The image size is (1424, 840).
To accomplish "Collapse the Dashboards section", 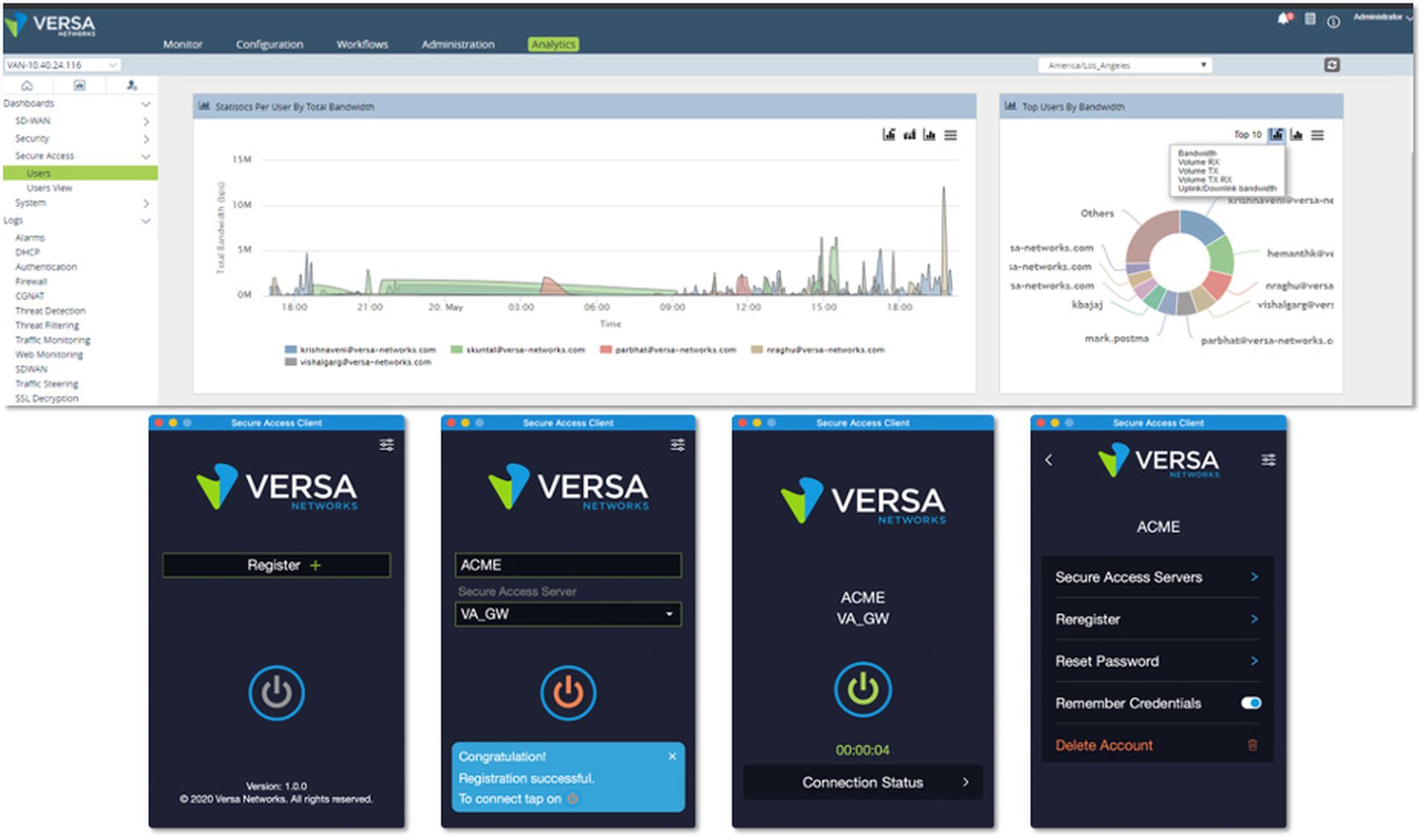I will (x=145, y=104).
